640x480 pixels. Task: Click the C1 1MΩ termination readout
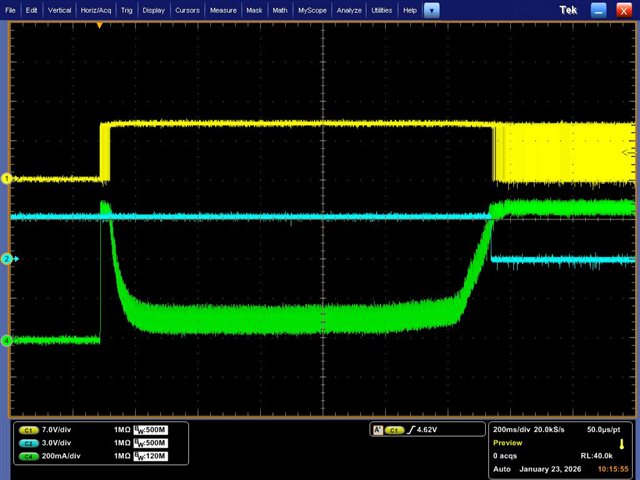122,430
